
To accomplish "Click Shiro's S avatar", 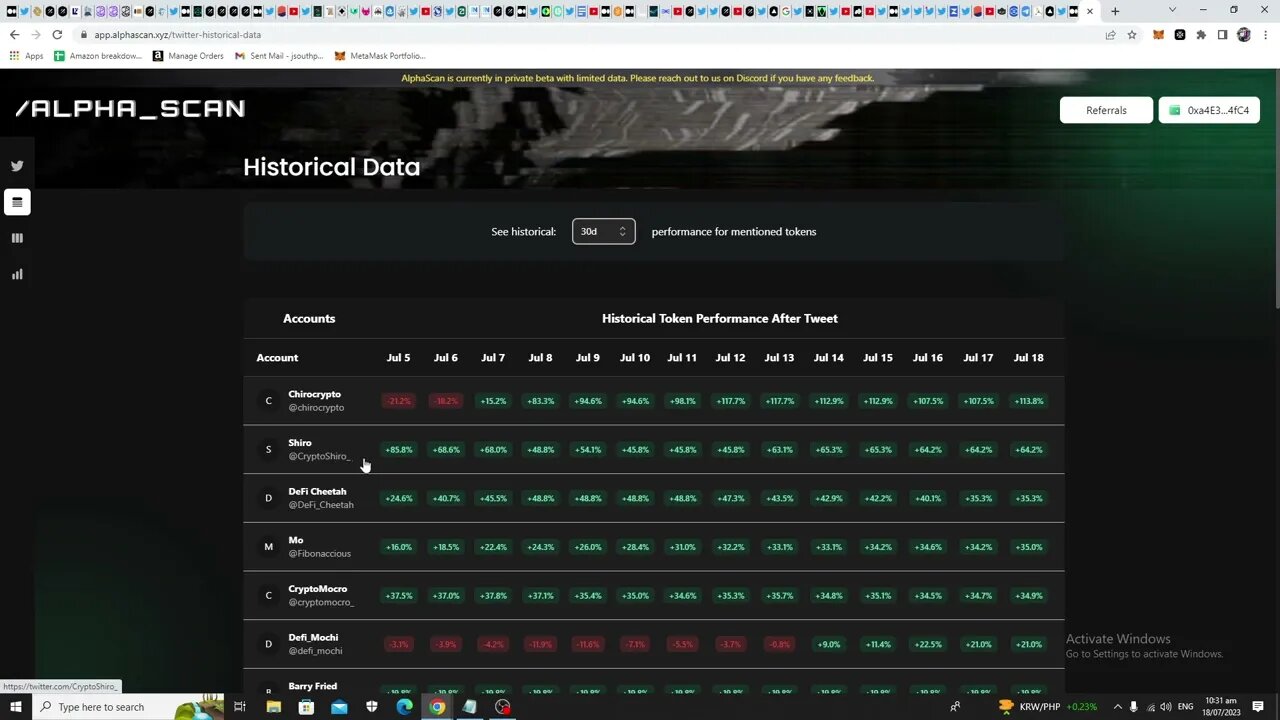I will [268, 449].
